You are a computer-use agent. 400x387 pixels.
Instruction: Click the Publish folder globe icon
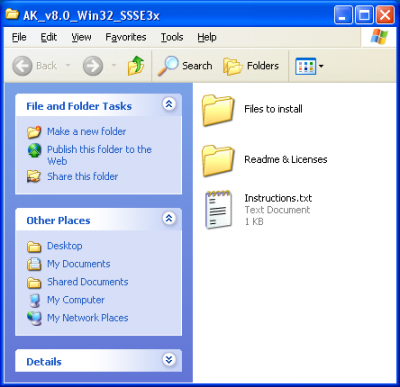(x=34, y=150)
